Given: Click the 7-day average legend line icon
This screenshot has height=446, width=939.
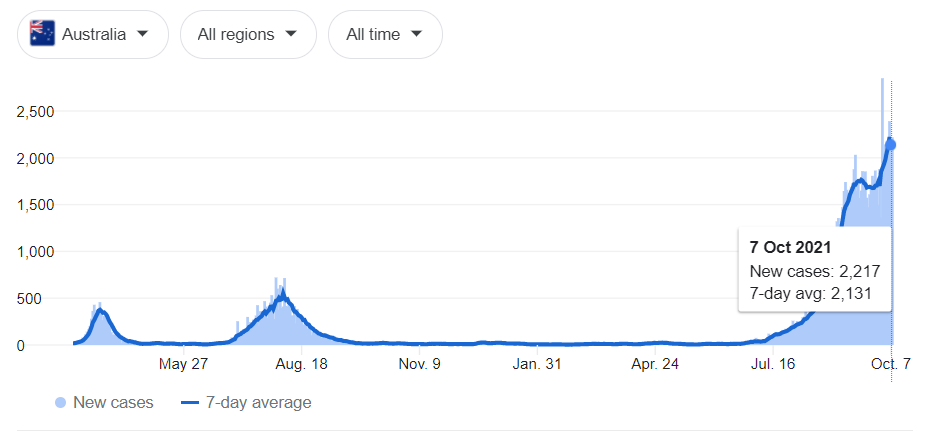Looking at the screenshot, I should [190, 403].
